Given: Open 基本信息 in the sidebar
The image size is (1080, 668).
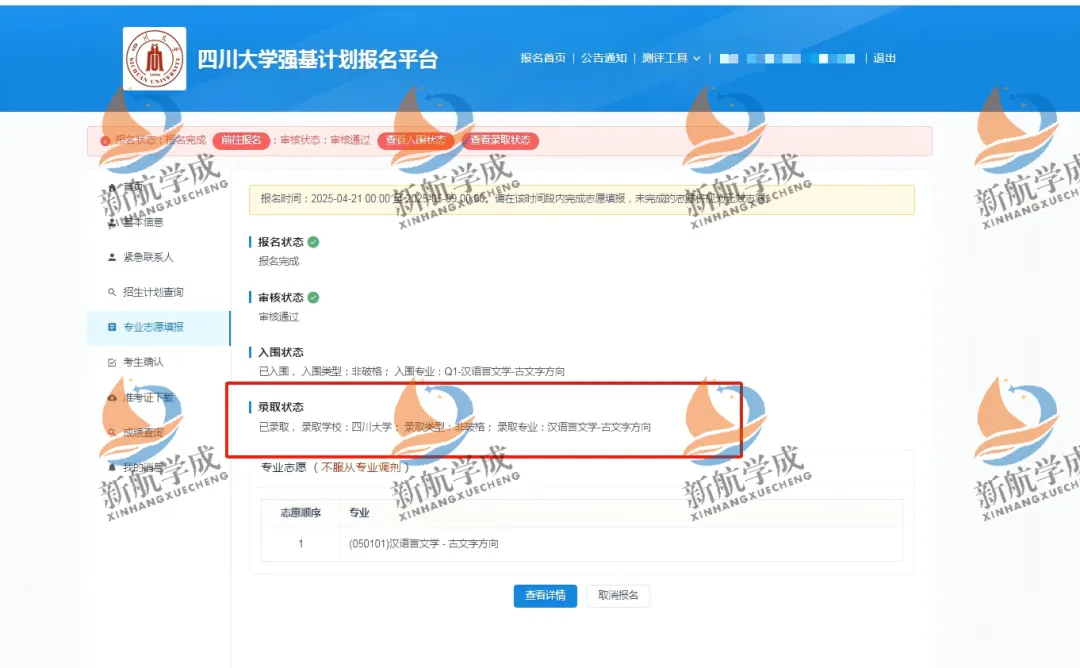Looking at the screenshot, I should [142, 222].
